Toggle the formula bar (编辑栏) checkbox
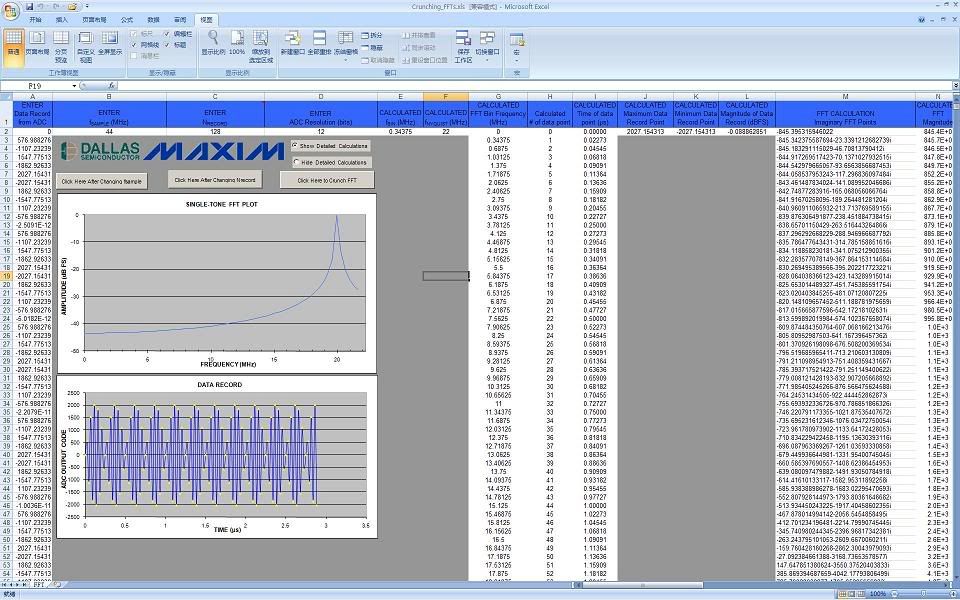This screenshot has height=600, width=960. 169,34
